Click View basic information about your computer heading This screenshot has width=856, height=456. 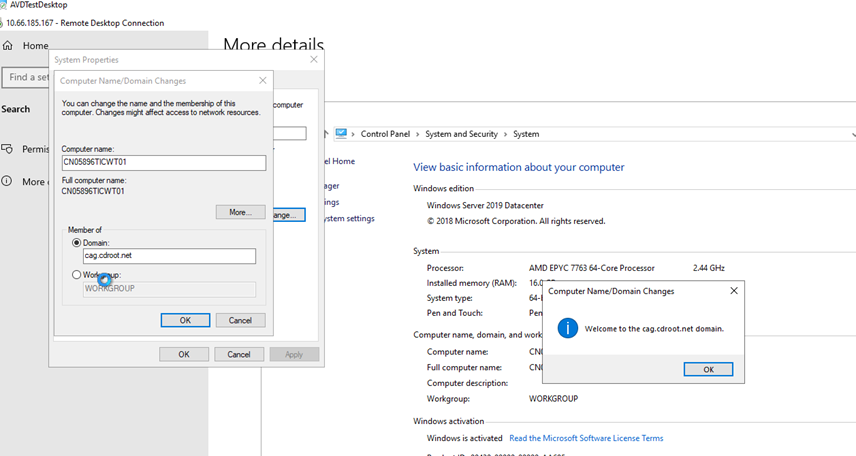coord(519,167)
